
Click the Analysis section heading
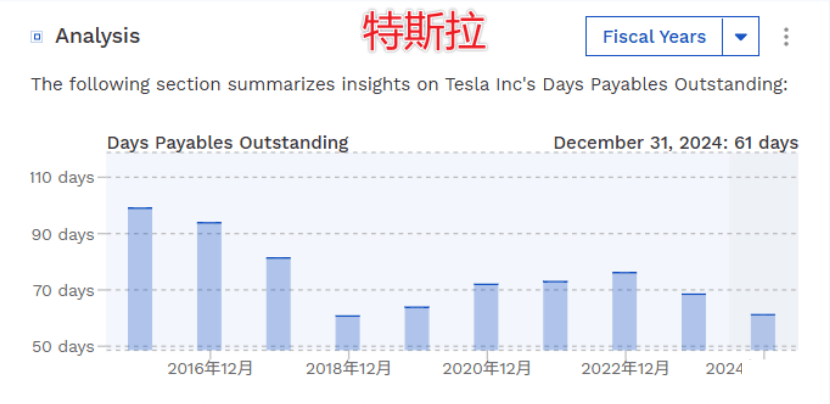coord(97,37)
